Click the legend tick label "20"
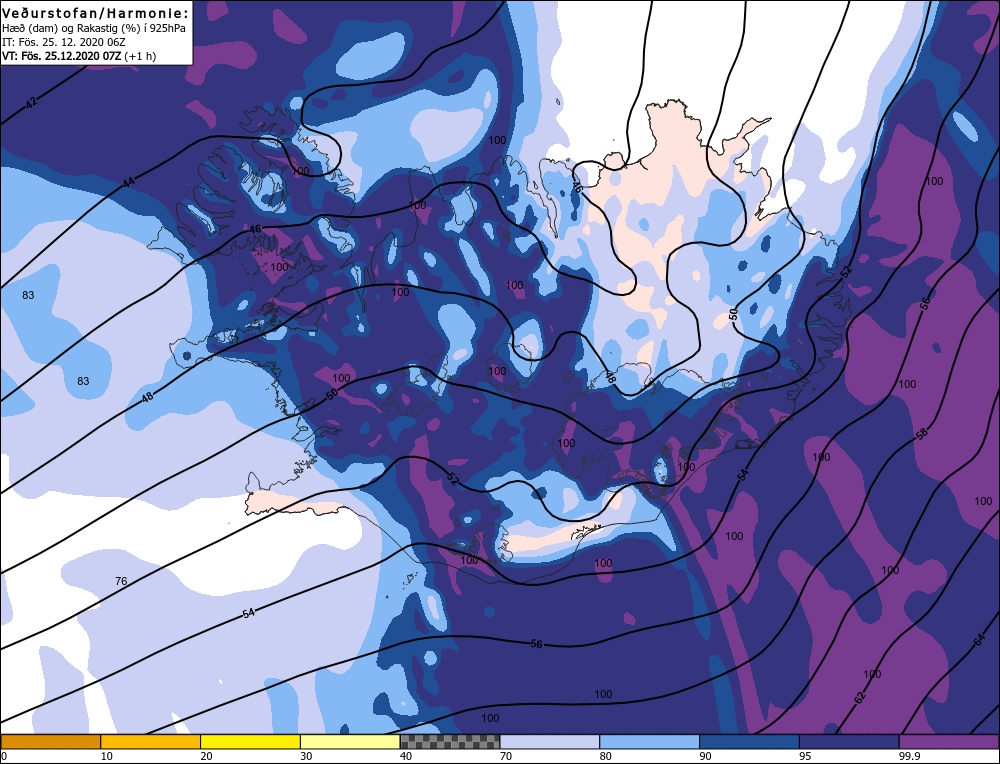The height and width of the screenshot is (764, 1000). (x=206, y=756)
